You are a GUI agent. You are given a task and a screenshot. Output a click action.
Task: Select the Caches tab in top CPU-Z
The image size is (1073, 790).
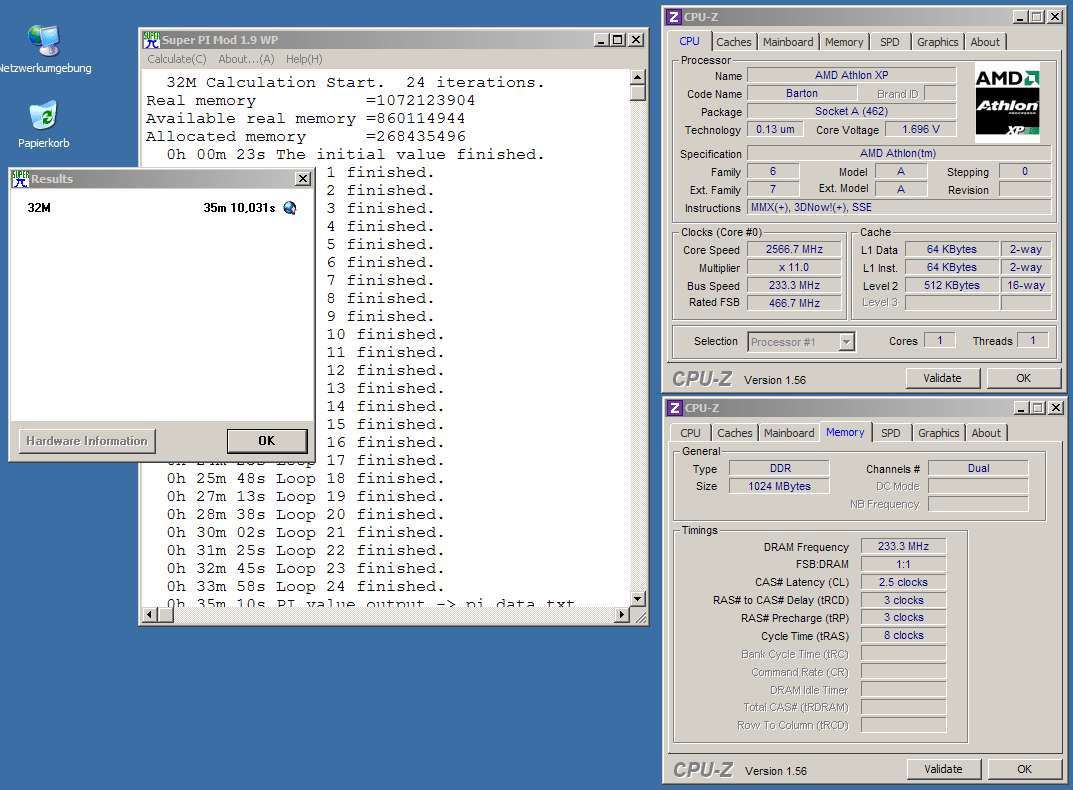tap(734, 42)
